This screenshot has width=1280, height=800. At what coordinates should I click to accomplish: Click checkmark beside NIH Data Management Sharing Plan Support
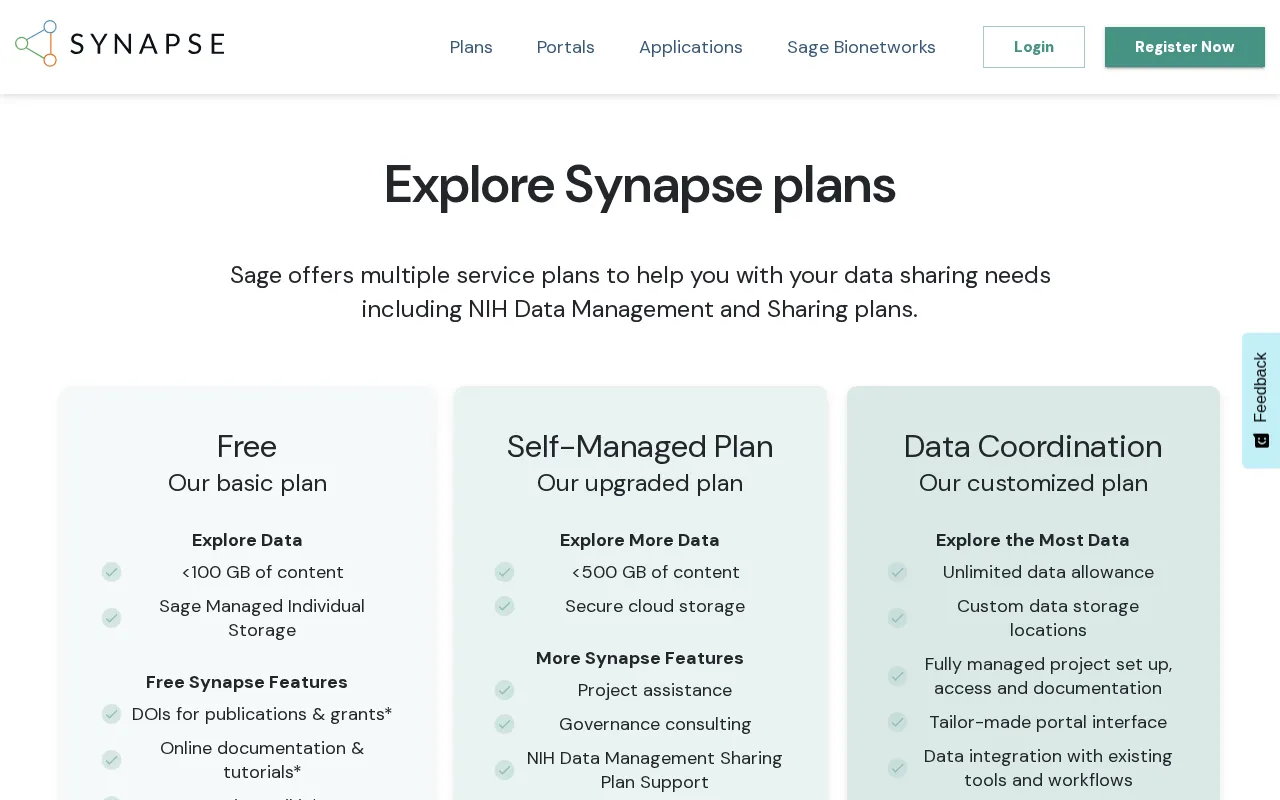click(x=504, y=770)
